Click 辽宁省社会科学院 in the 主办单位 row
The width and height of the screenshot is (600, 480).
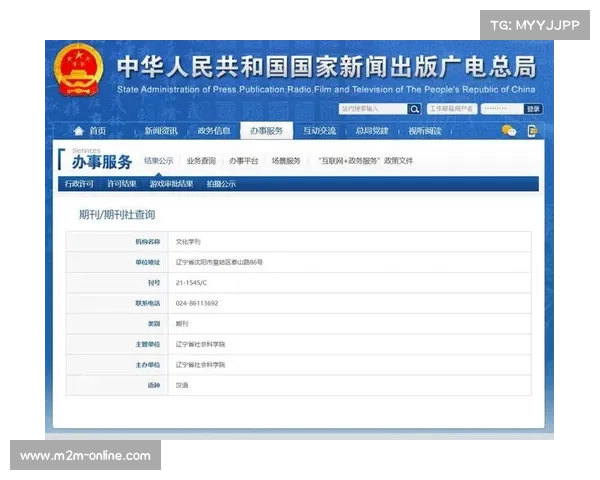(200, 365)
